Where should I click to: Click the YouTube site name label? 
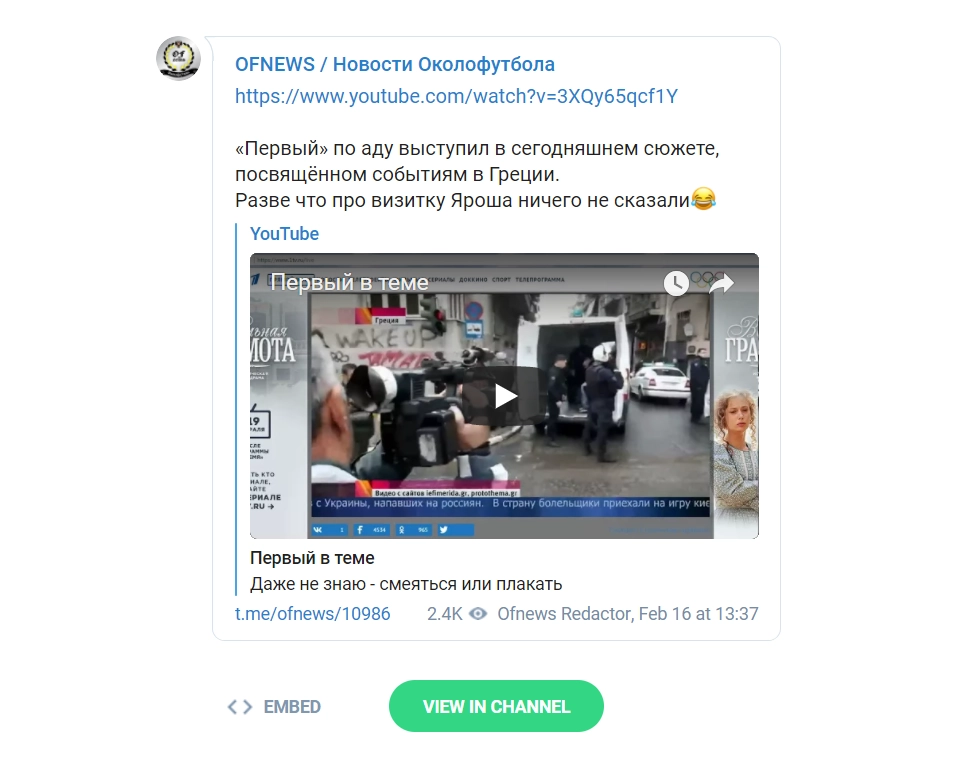pyautogui.click(x=284, y=234)
